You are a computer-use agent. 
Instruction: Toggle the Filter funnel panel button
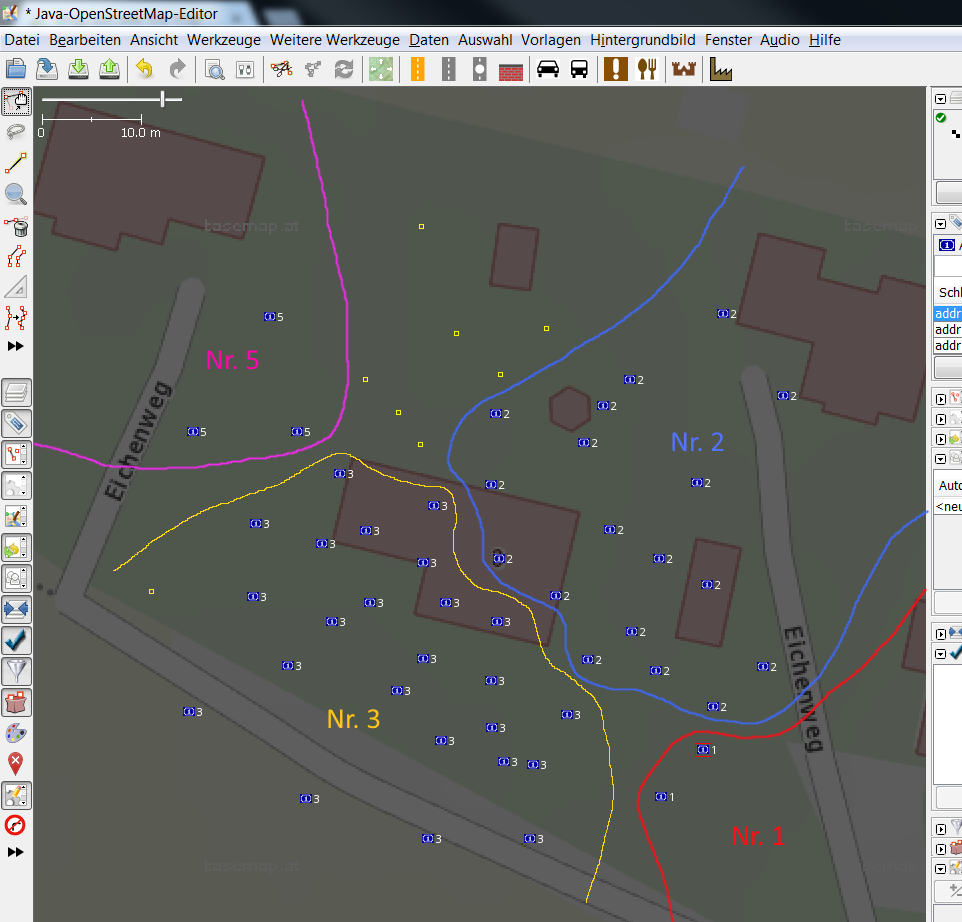pyautogui.click(x=16, y=671)
